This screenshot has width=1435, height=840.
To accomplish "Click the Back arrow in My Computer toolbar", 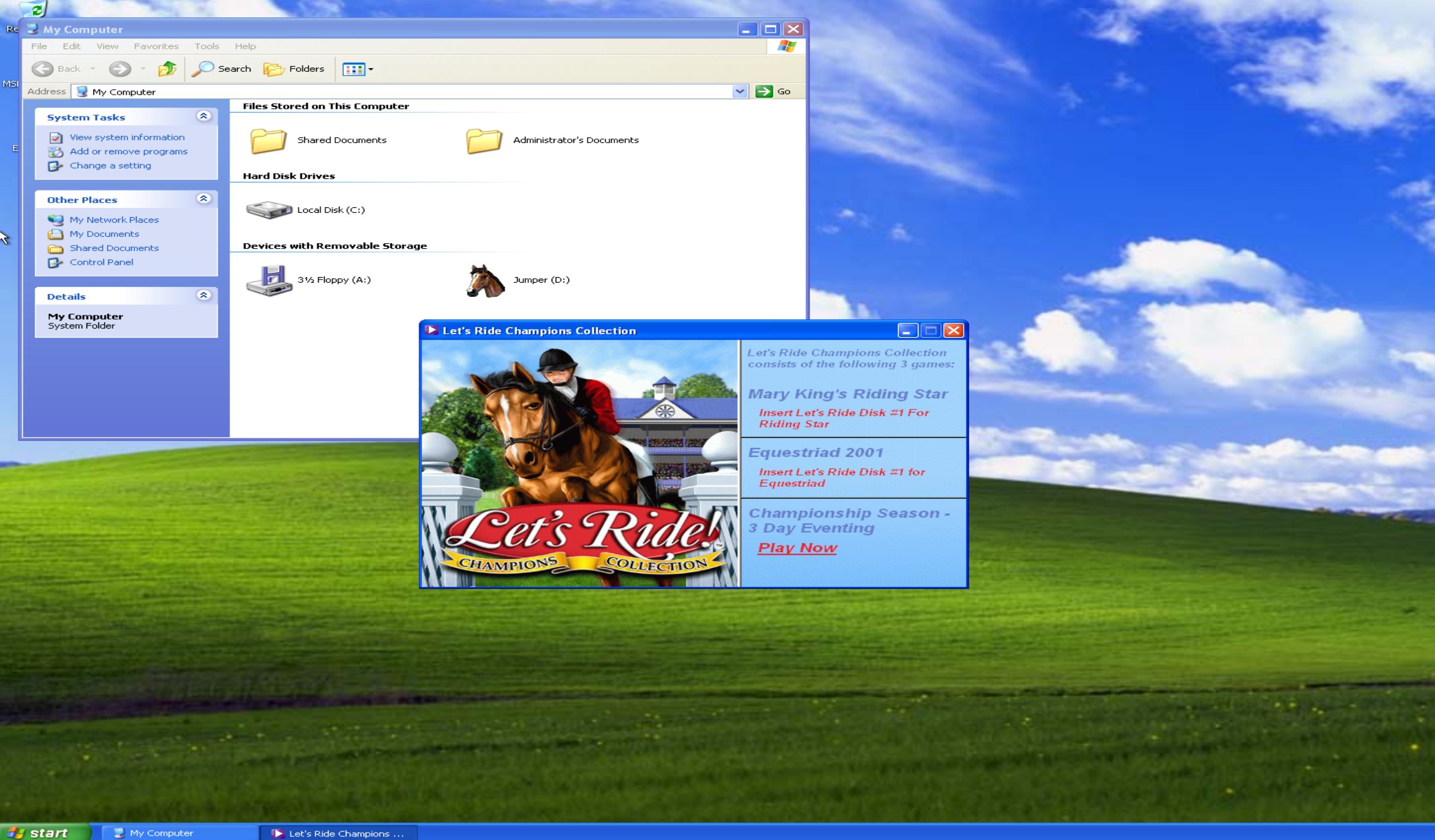I will coord(43,69).
